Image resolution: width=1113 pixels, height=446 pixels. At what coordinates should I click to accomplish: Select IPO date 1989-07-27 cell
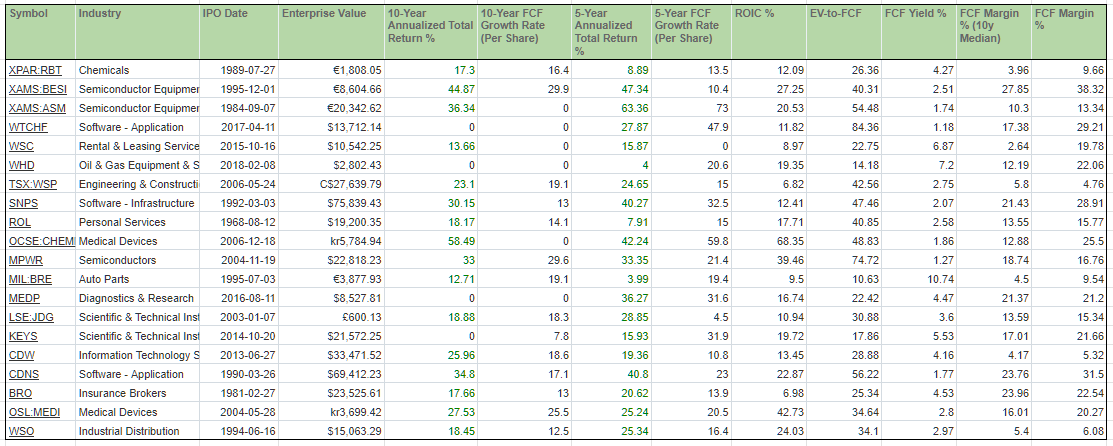tap(238, 70)
